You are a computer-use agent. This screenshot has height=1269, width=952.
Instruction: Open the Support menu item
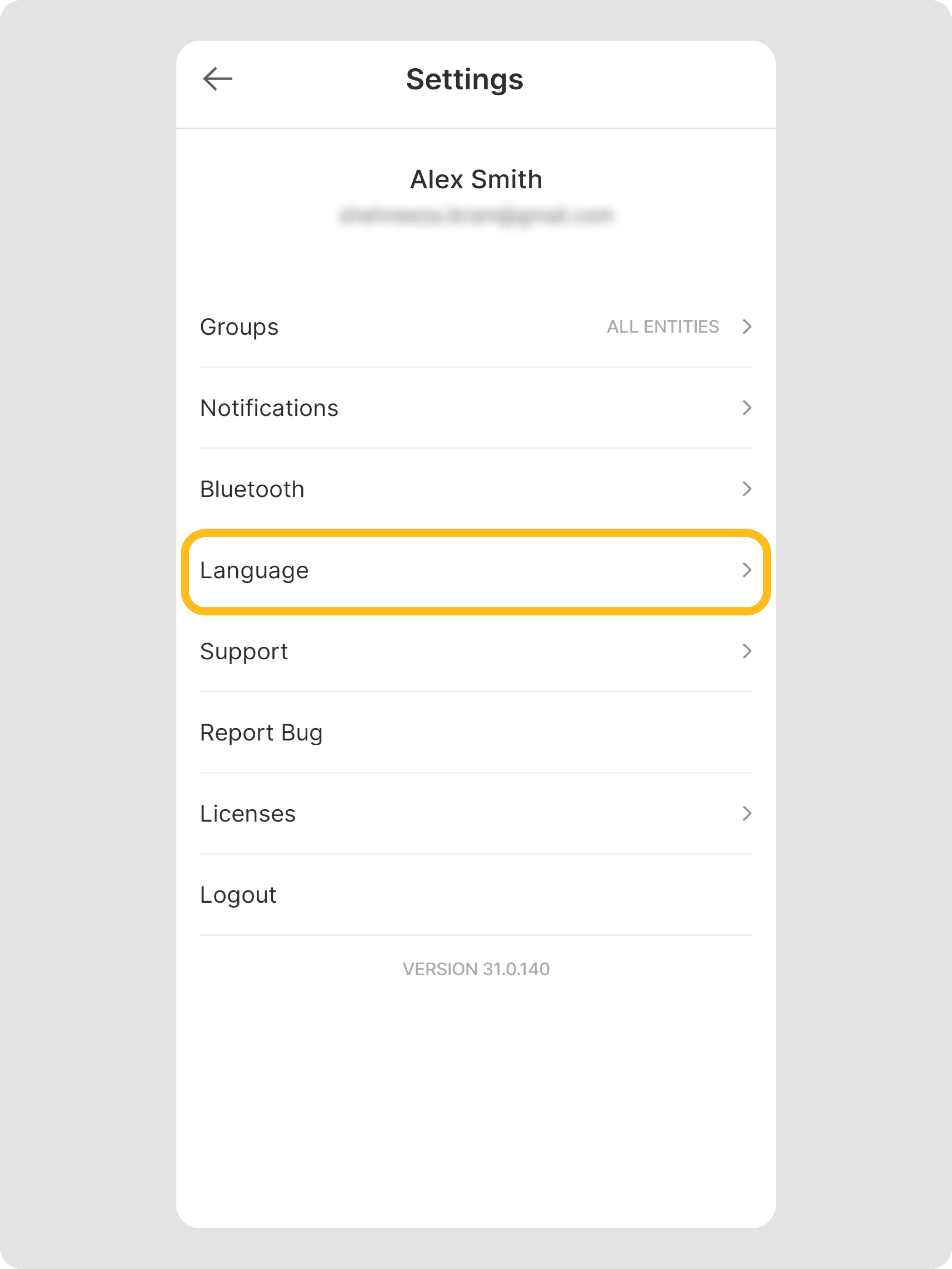[x=244, y=652]
